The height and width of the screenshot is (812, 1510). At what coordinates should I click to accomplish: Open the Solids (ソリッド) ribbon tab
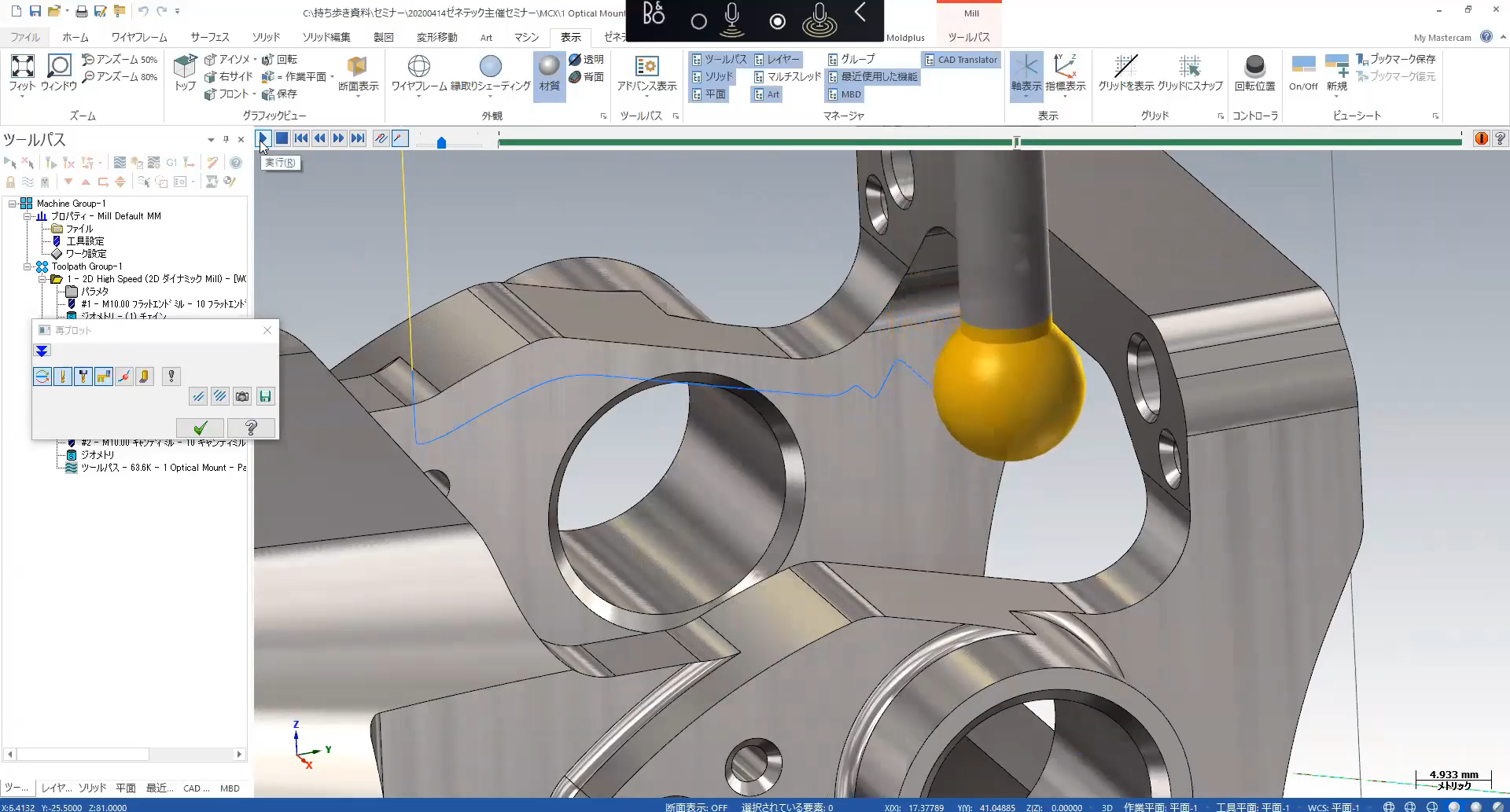(x=266, y=37)
